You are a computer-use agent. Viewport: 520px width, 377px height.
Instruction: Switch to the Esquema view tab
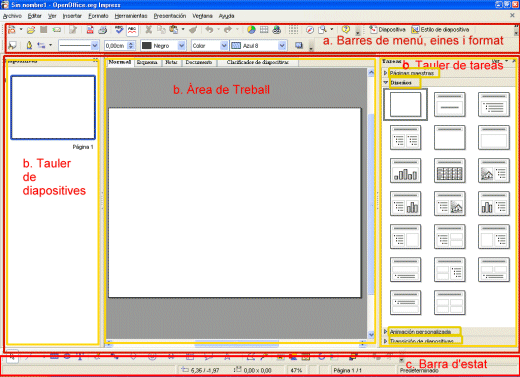click(147, 62)
